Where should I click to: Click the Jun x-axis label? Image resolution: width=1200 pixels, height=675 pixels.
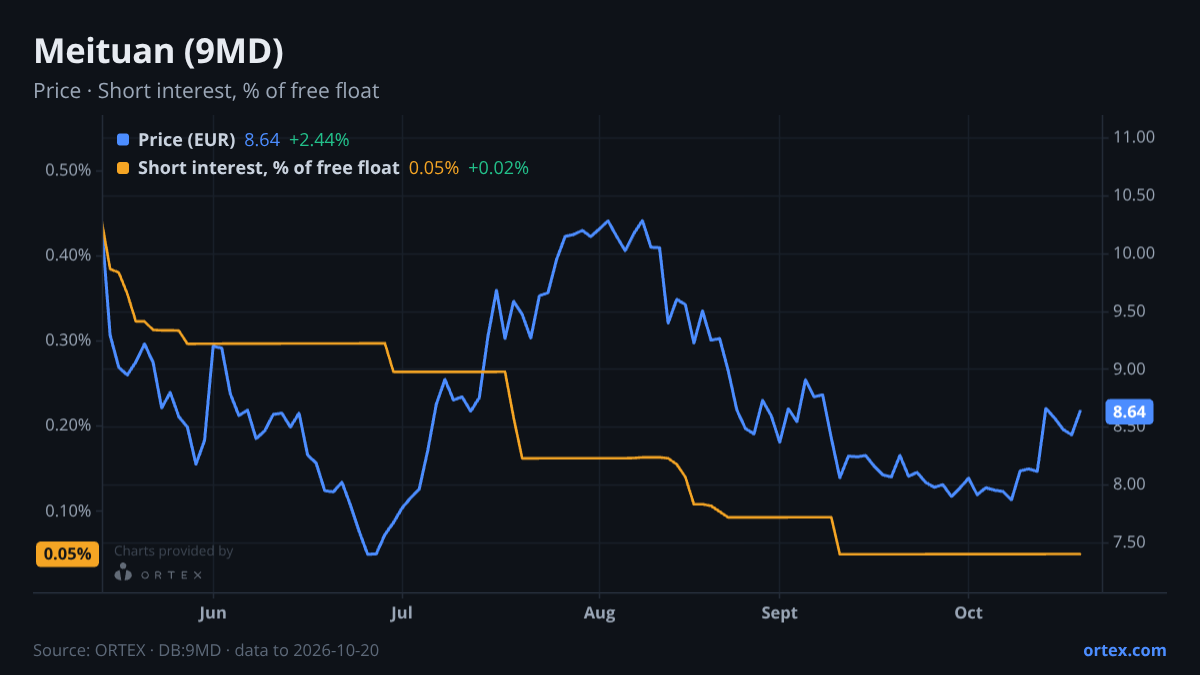(213, 613)
